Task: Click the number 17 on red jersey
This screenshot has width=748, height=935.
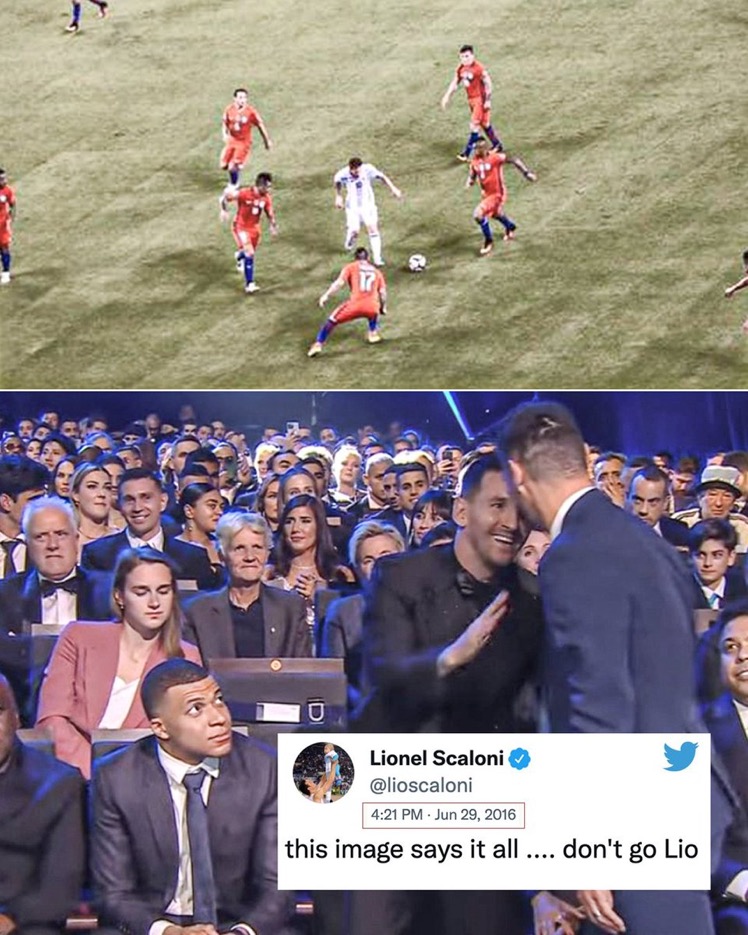Action: [x=366, y=281]
